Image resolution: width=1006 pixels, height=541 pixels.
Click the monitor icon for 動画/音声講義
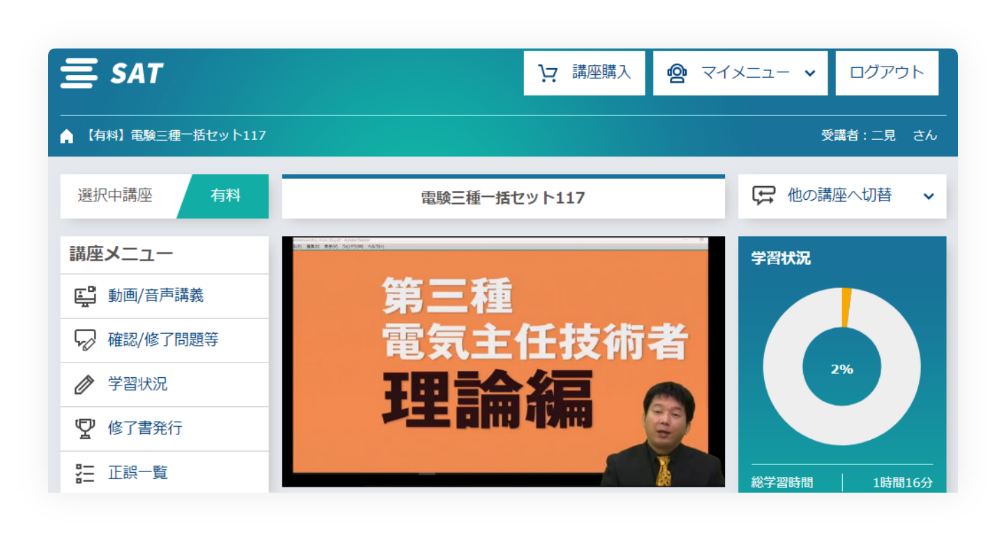click(85, 296)
